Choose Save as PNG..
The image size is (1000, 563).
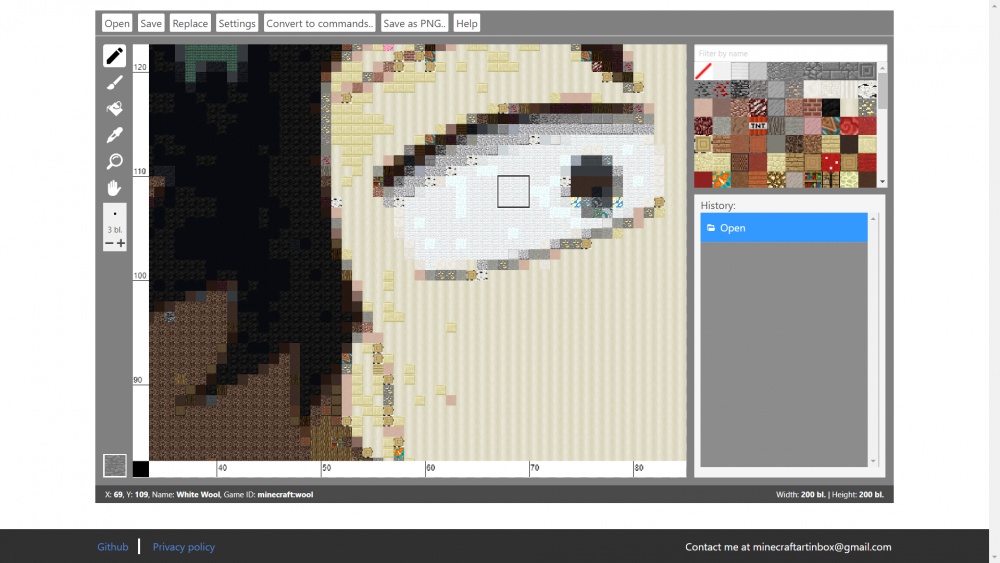click(415, 24)
